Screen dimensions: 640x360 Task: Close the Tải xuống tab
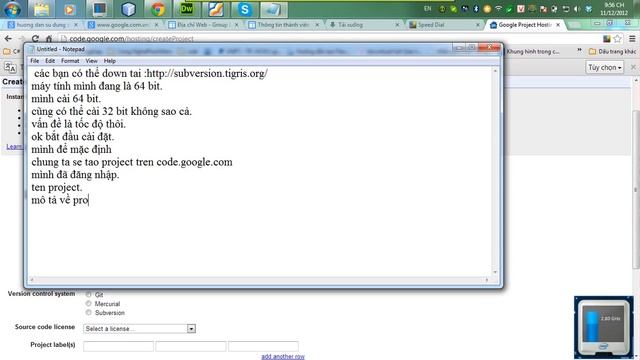pyautogui.click(x=397, y=25)
